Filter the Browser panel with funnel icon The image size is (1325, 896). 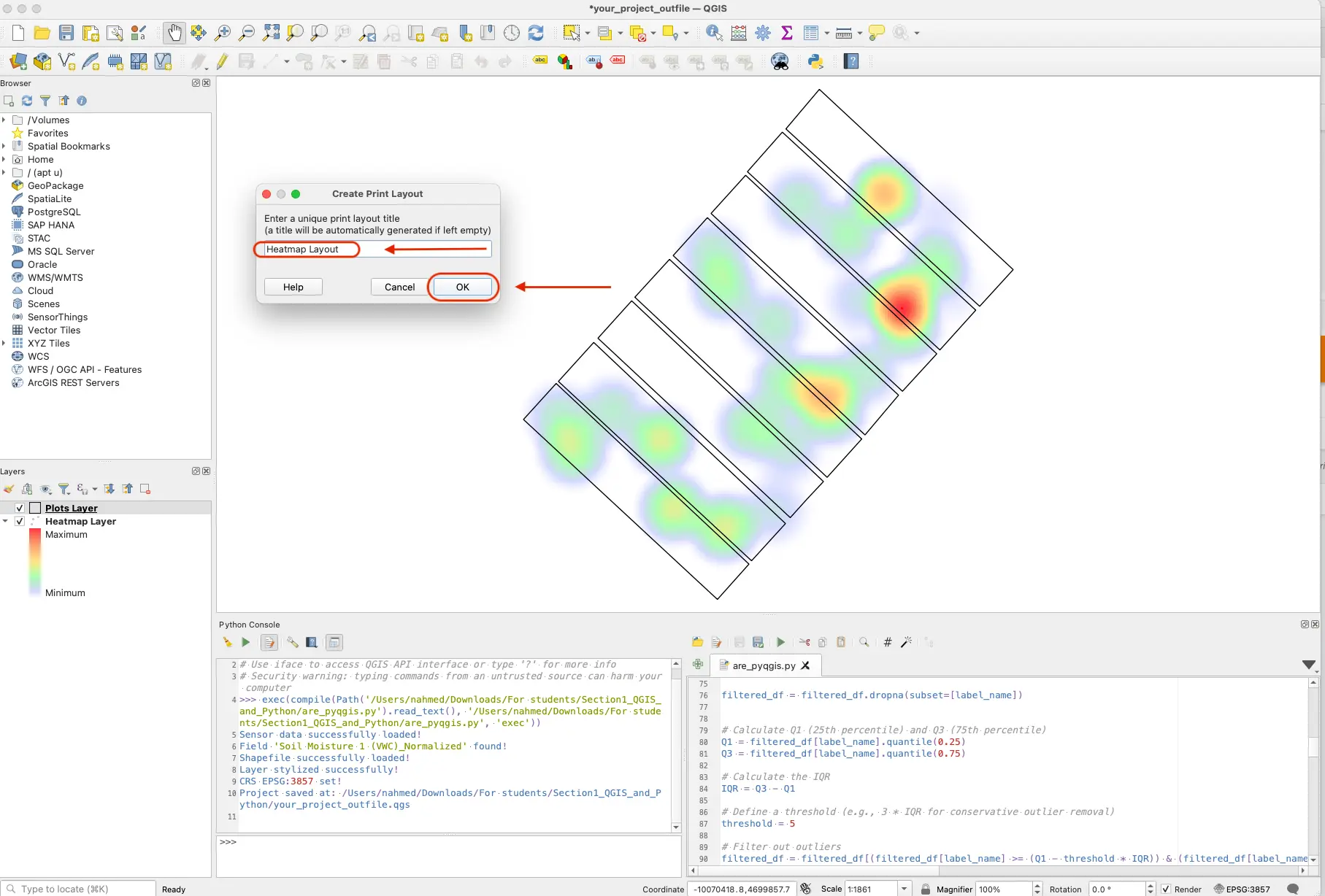pos(45,101)
